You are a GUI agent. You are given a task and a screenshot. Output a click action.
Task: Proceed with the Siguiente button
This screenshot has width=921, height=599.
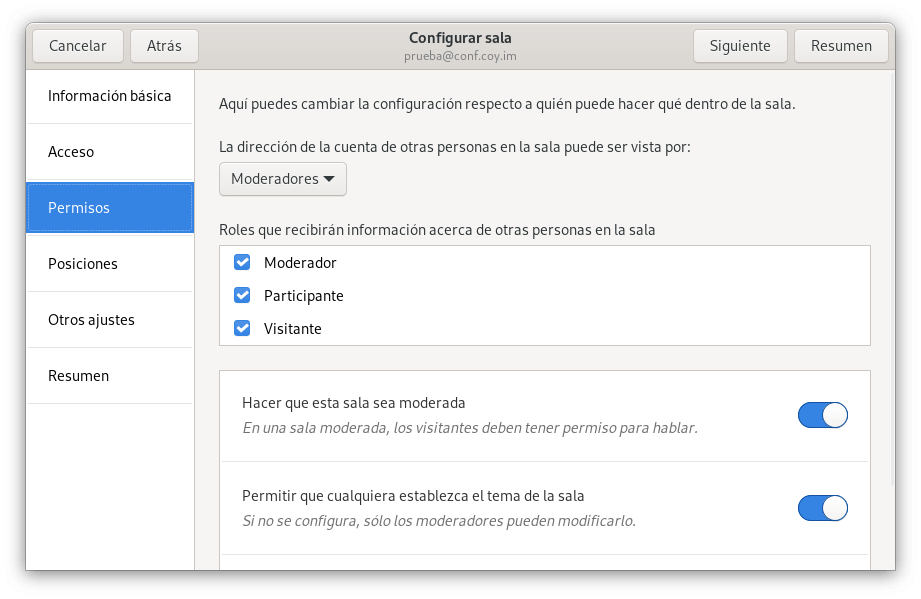(739, 46)
